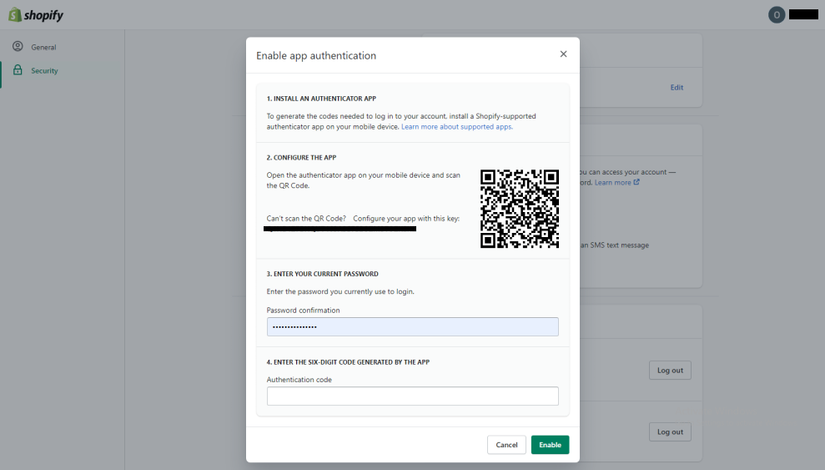Select General label in the left menu

pos(44,47)
